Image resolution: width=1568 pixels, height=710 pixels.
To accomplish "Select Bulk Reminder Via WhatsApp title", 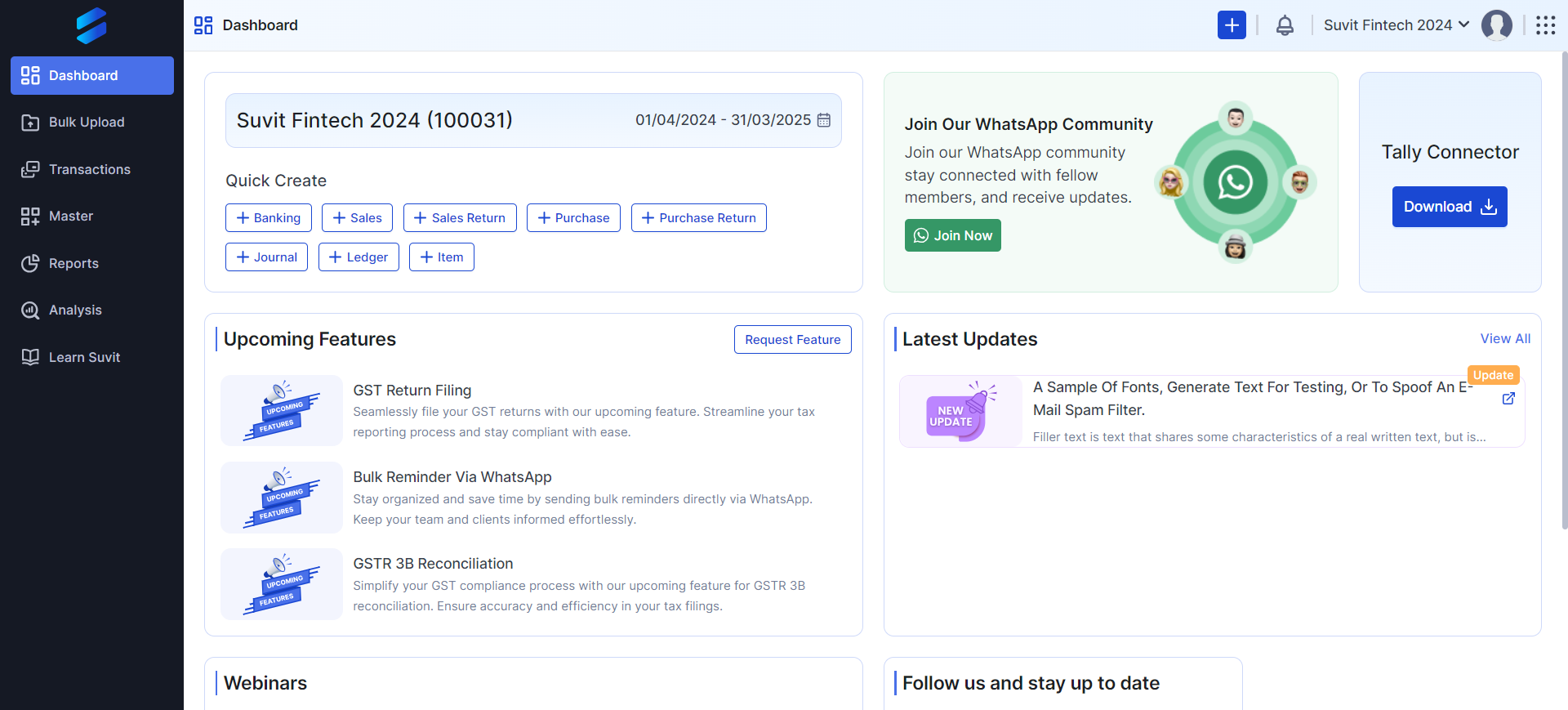I will (452, 477).
